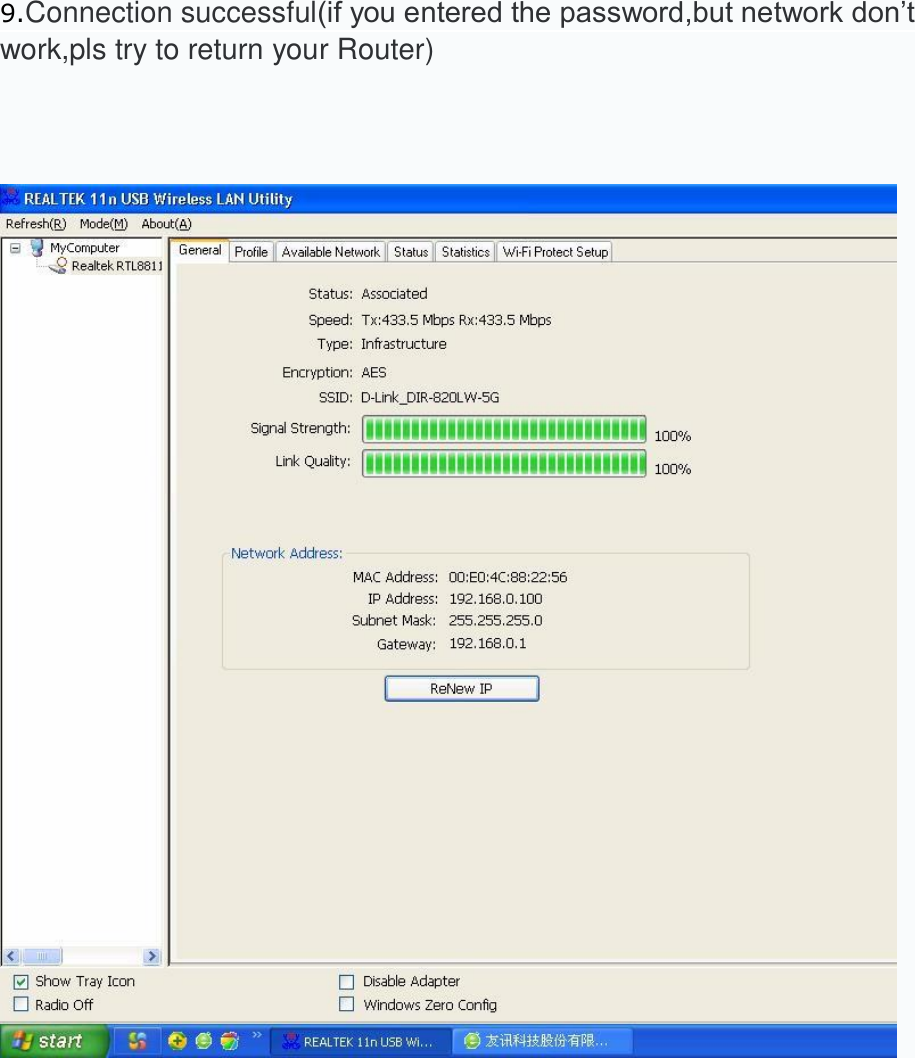Click the Realtek utility title bar icon
915x1058 pixels.
(10, 198)
